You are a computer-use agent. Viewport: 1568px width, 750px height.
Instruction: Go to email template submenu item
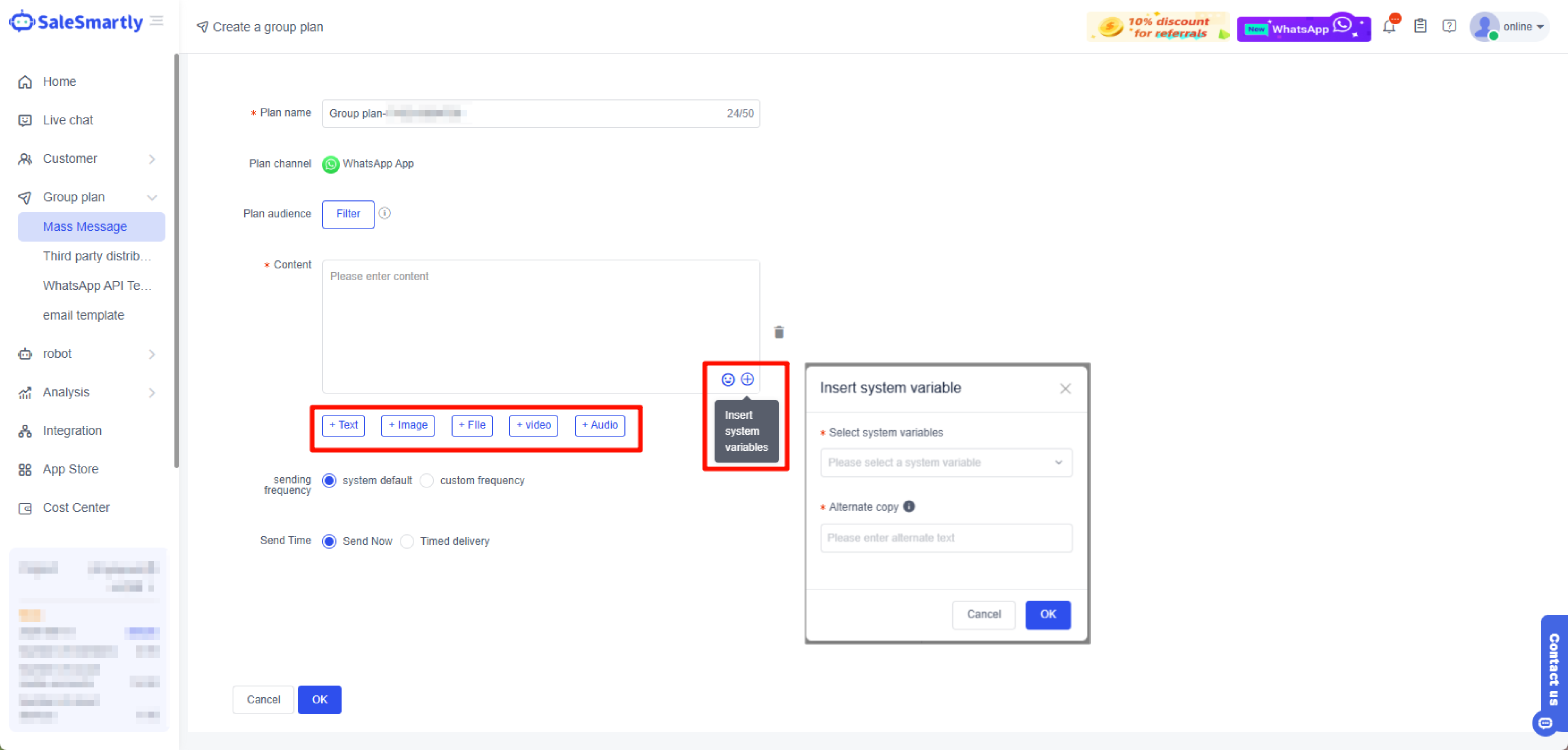(x=83, y=315)
